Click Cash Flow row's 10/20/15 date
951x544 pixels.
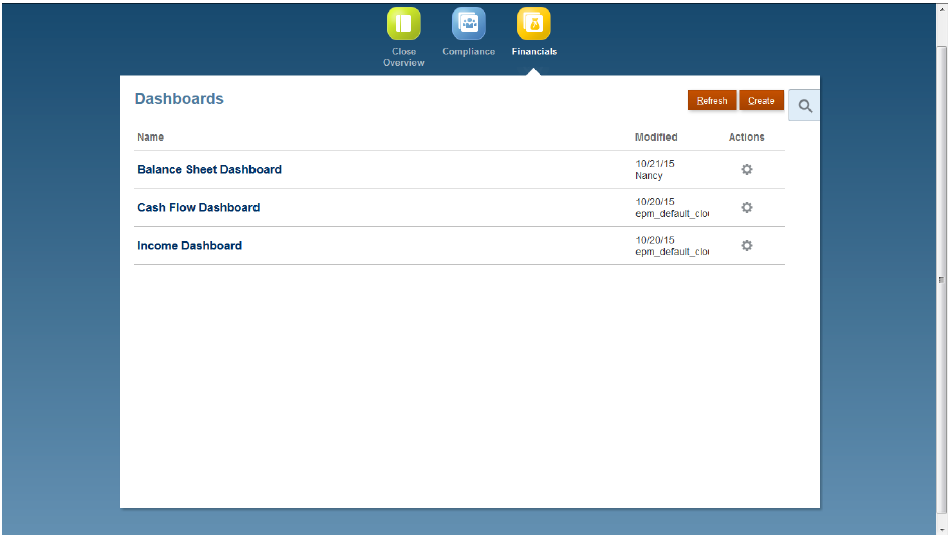pyautogui.click(x=655, y=202)
